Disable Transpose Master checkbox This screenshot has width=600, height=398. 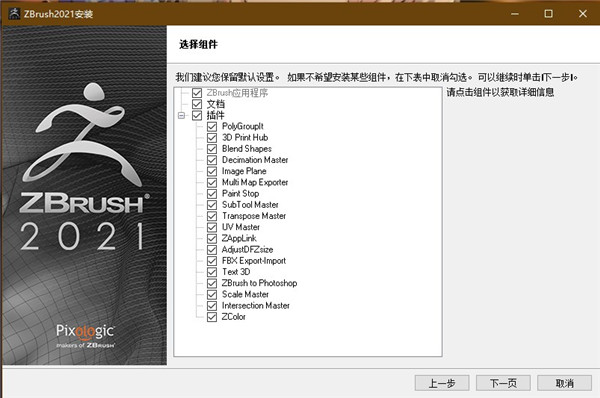(x=212, y=216)
